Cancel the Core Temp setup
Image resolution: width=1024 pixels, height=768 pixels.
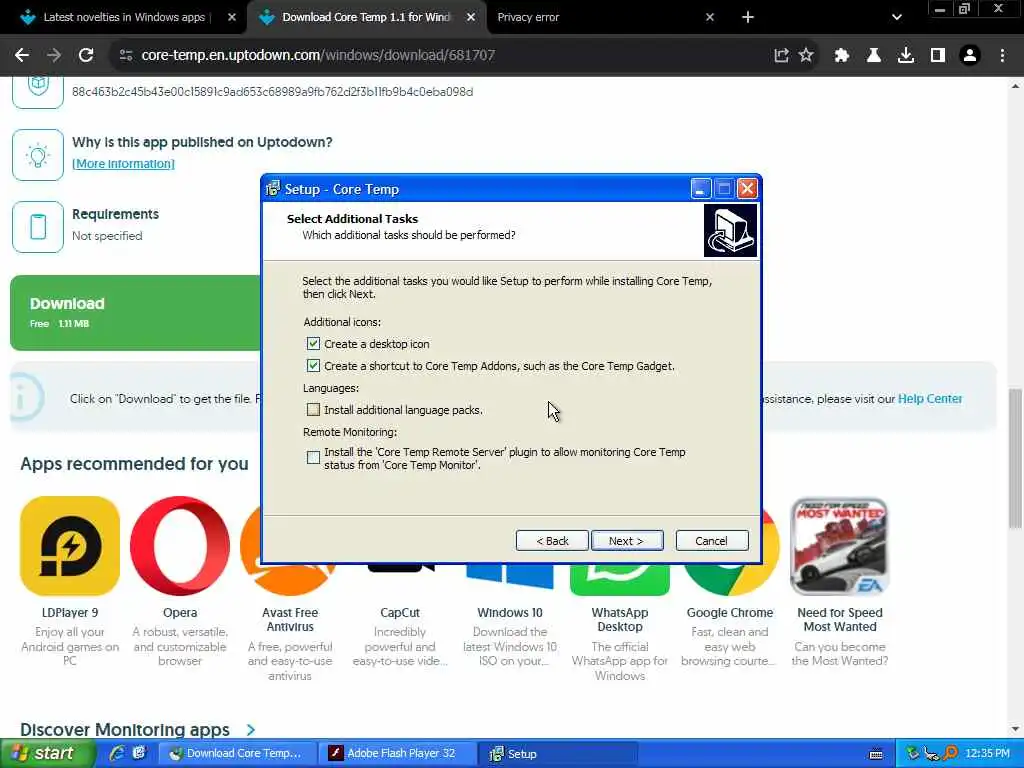coord(712,541)
